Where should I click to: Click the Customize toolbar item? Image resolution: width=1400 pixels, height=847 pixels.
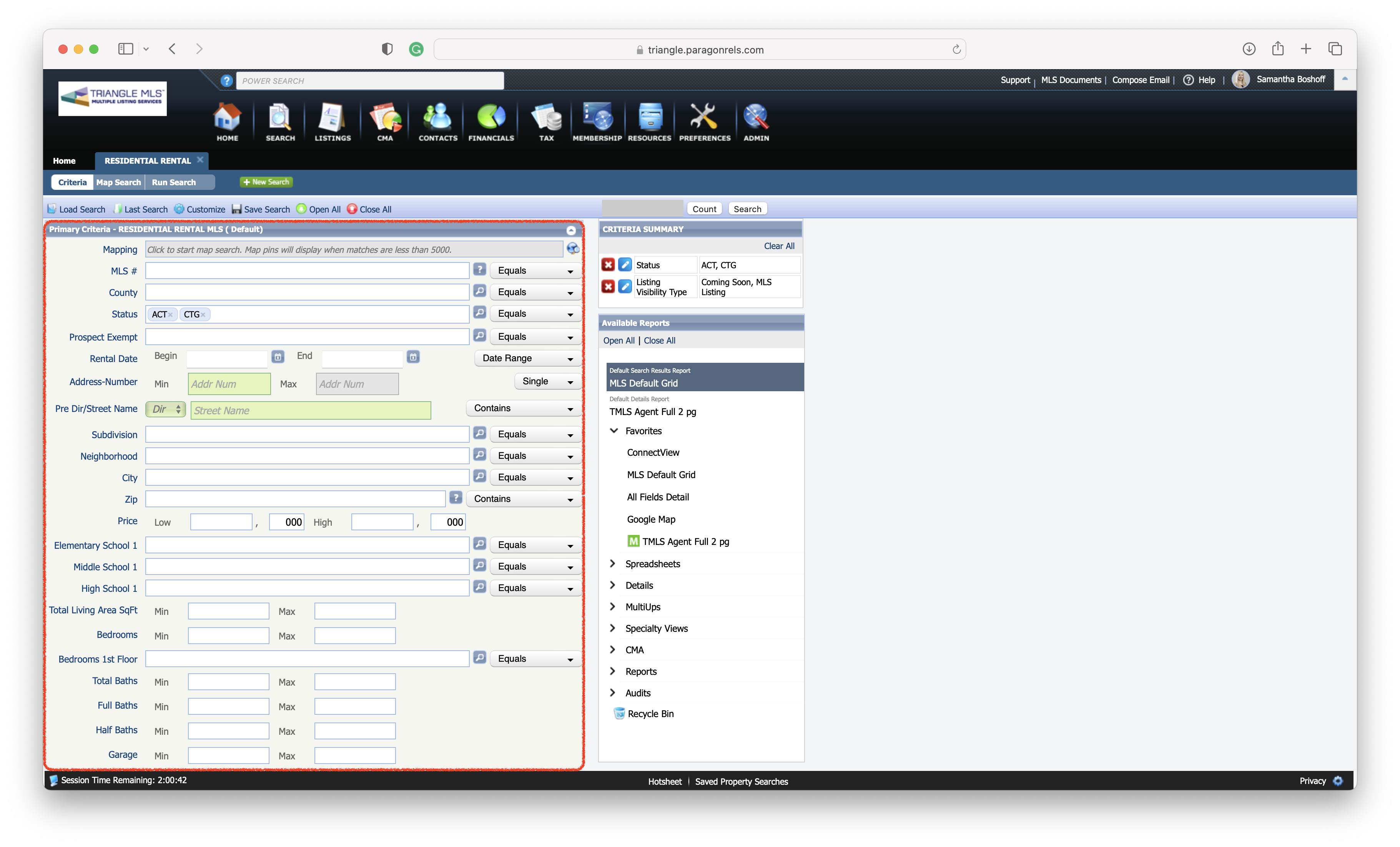point(200,209)
